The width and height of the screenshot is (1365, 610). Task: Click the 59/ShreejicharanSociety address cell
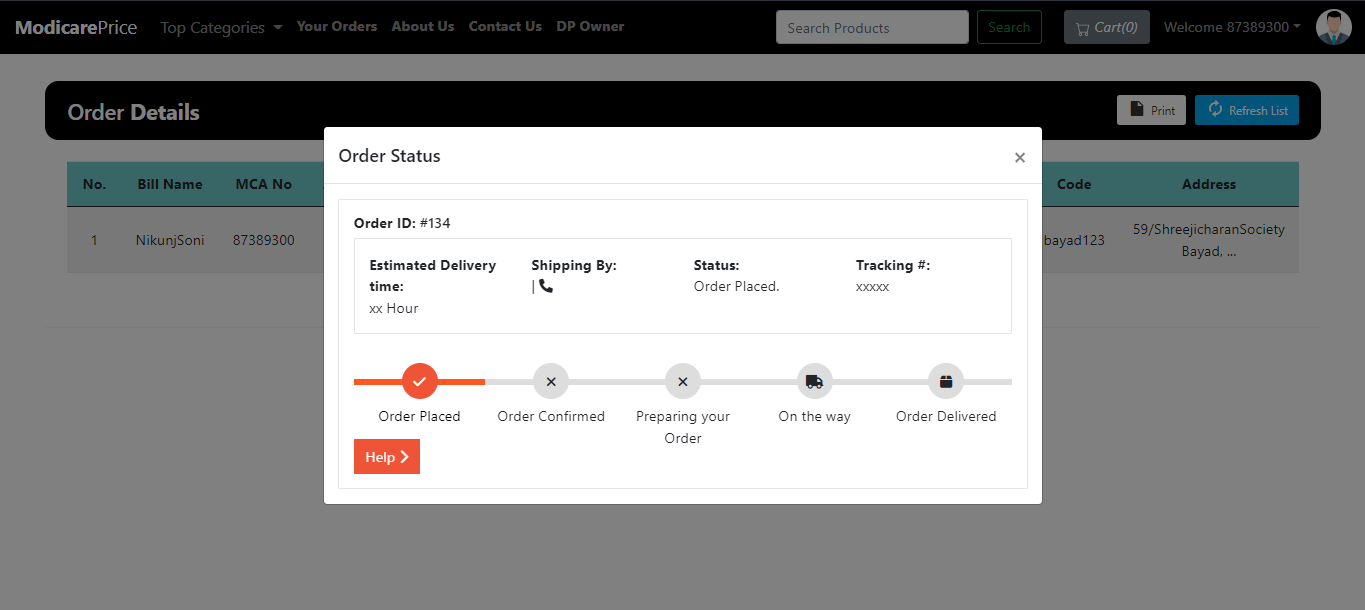[1209, 240]
